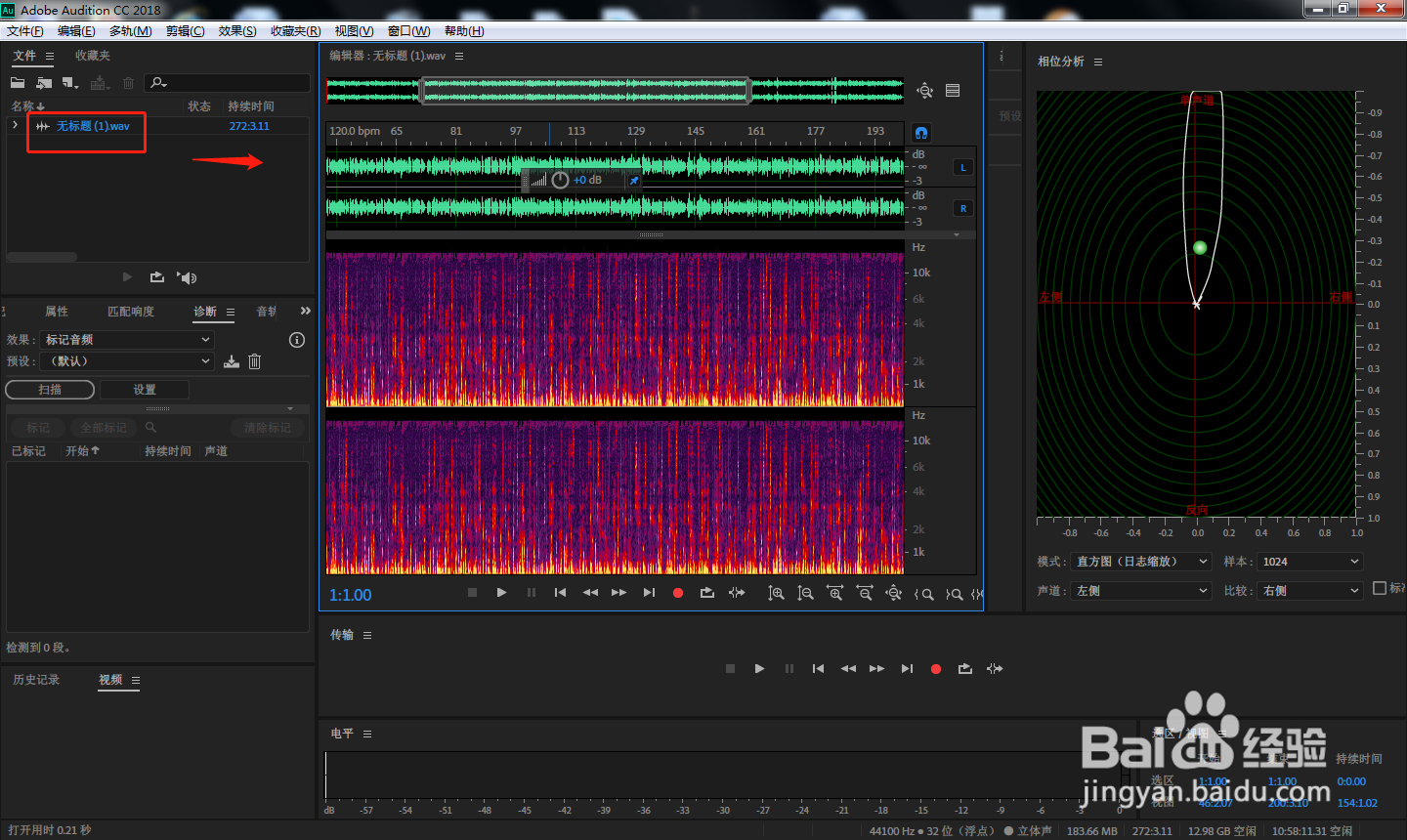1407x840 pixels.
Task: Click the editor Play button
Action: coord(501,593)
